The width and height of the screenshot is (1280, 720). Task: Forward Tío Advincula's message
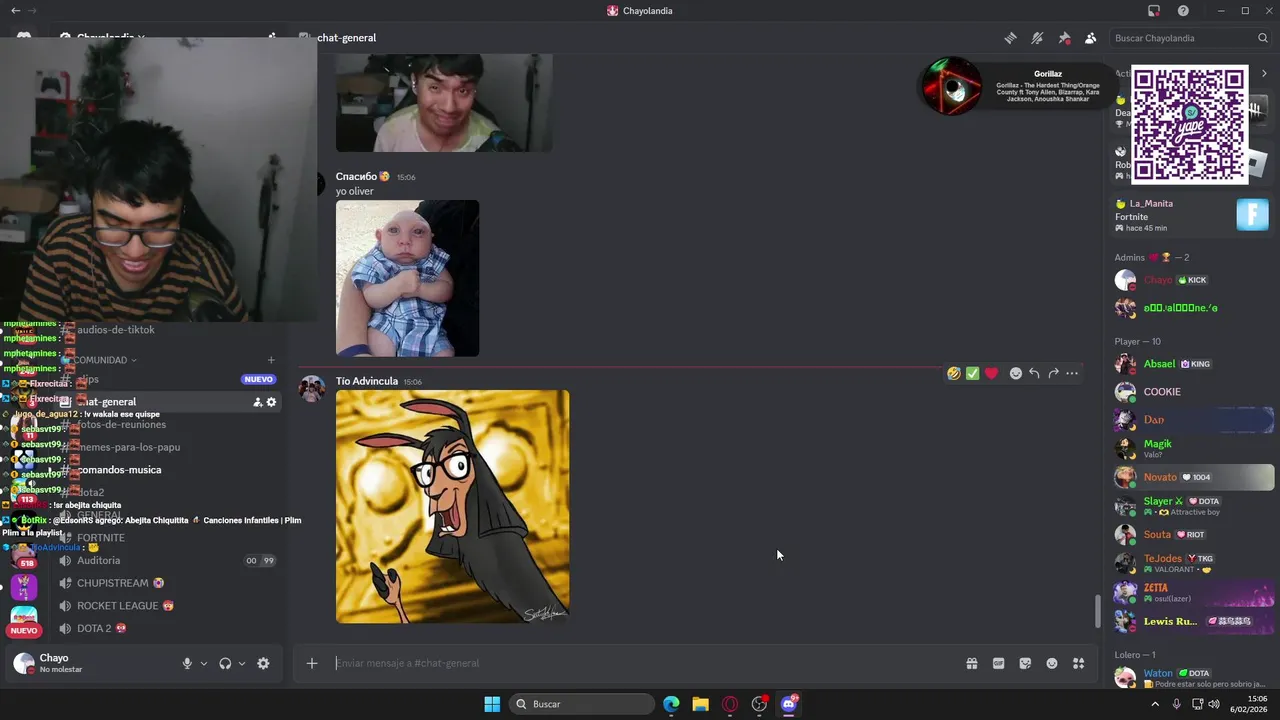(x=1053, y=373)
